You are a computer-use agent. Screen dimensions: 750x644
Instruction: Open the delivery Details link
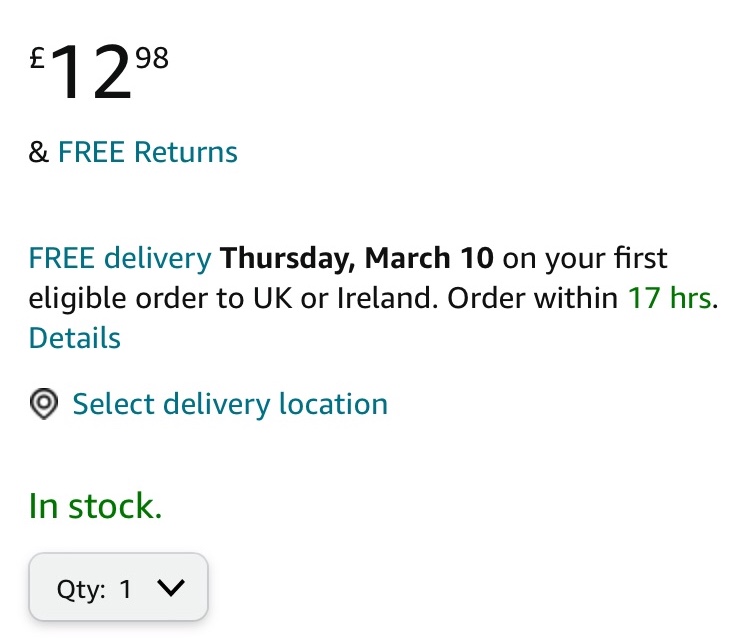(75, 338)
